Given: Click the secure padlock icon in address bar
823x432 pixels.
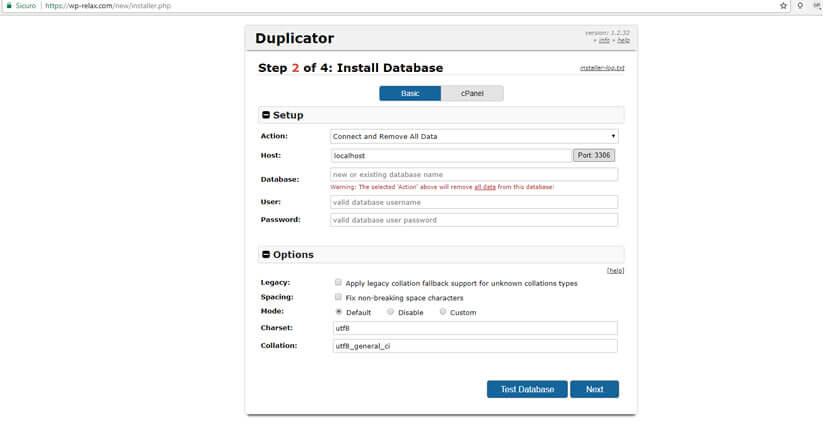Looking at the screenshot, I should 9,5.
